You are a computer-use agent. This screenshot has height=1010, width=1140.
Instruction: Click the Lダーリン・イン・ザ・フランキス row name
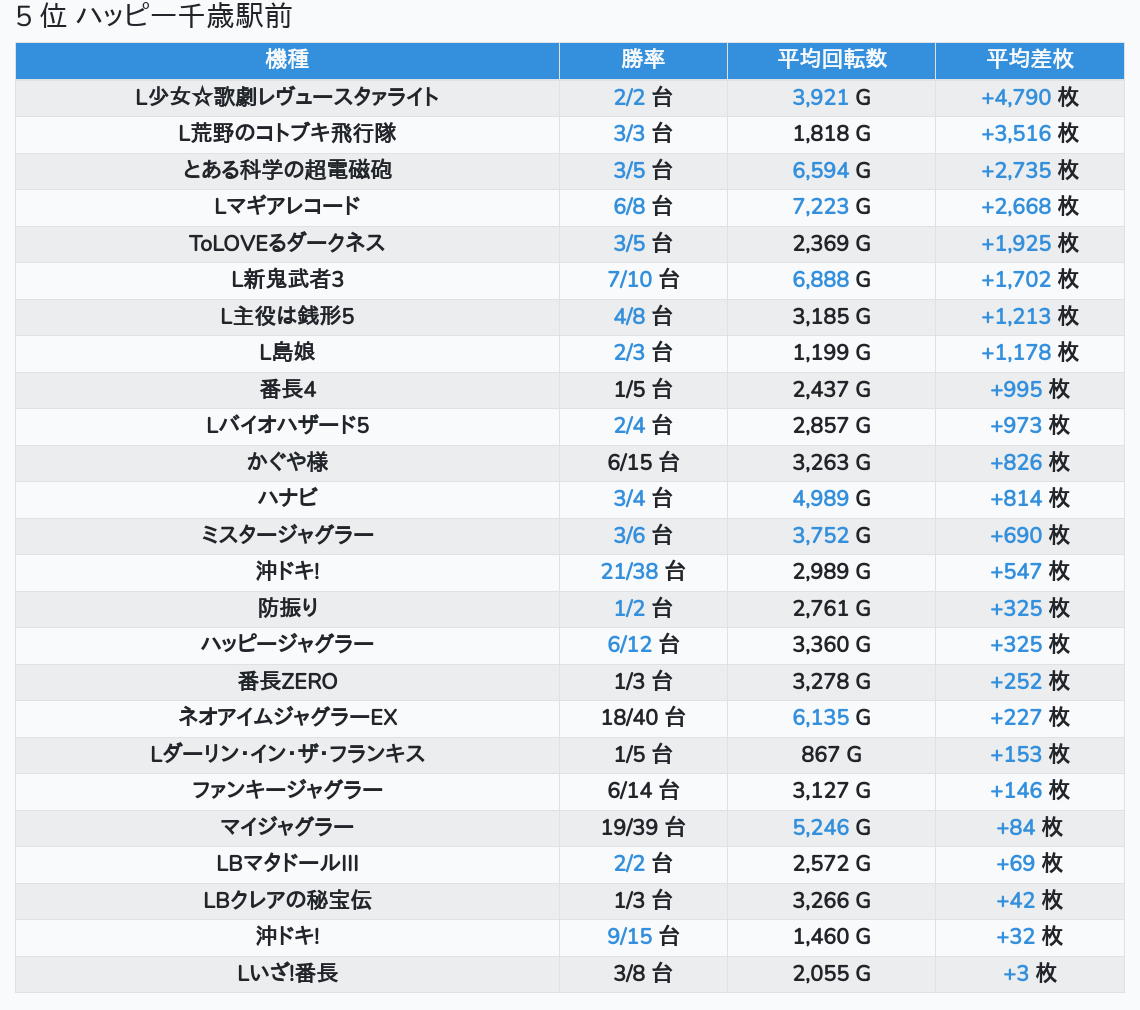pos(287,754)
